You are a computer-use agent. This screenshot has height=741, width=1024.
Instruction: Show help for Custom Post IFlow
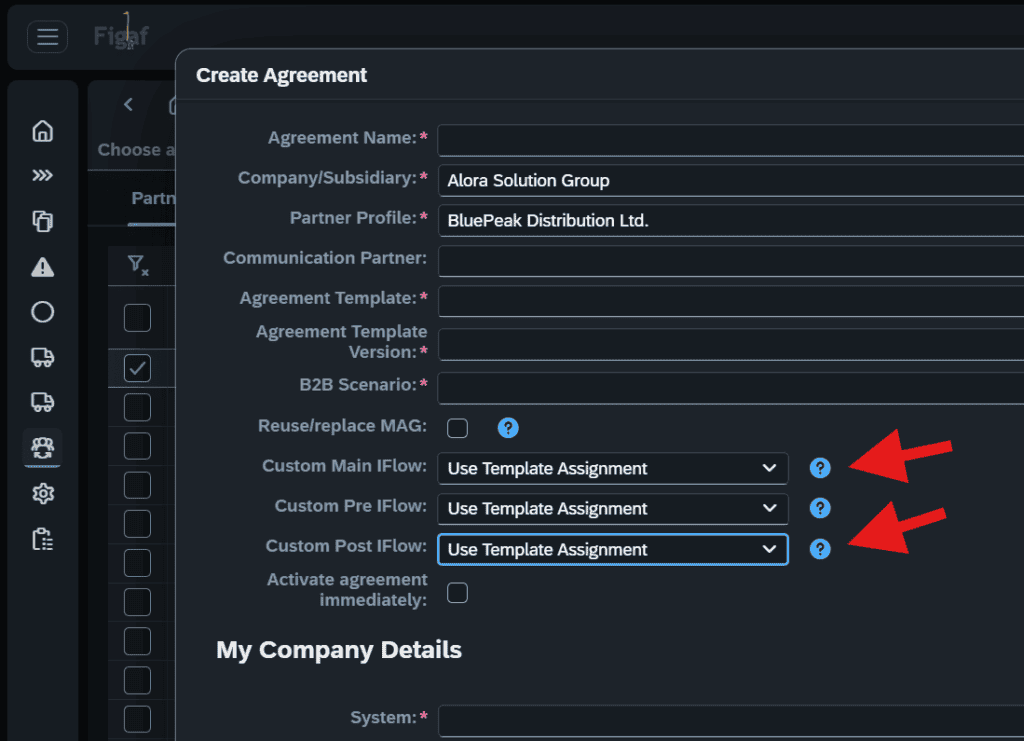(x=820, y=549)
